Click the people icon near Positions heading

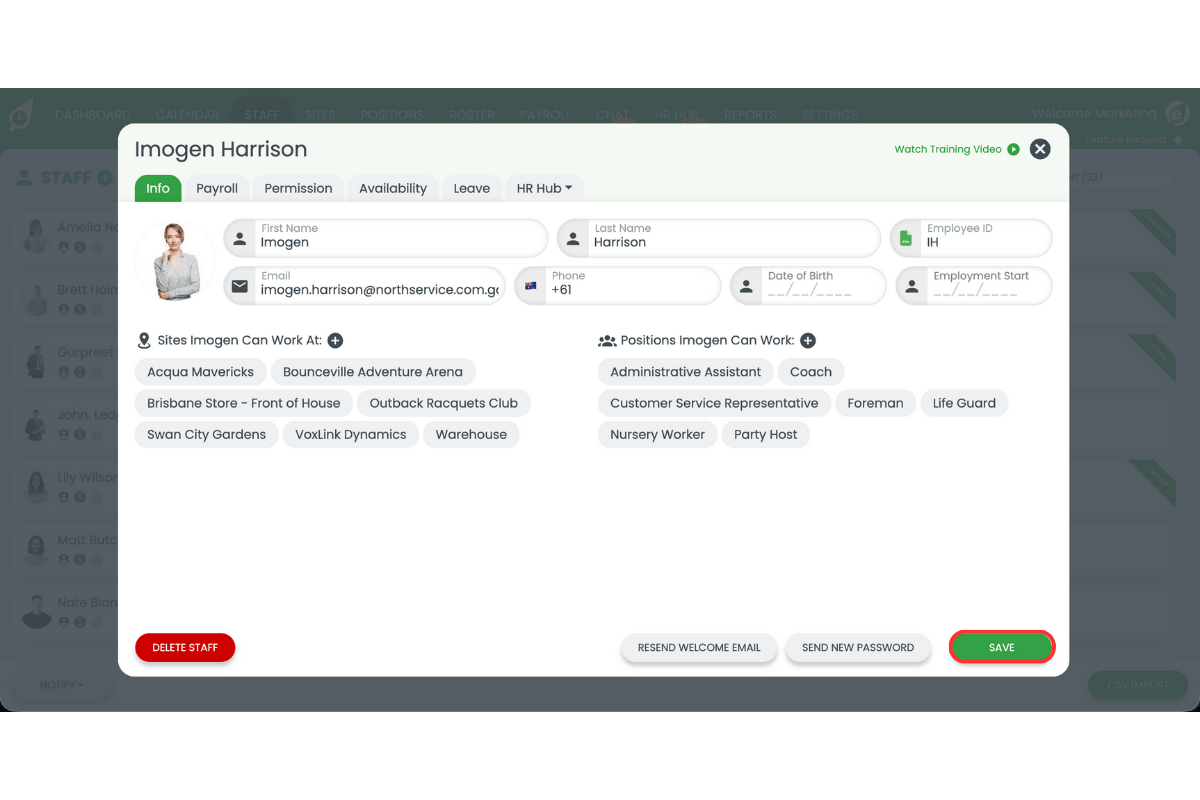[x=607, y=340]
